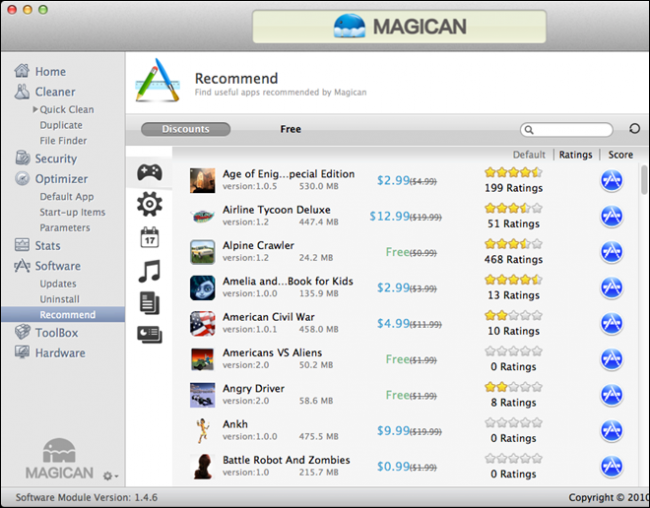Open Updates under Software

pyautogui.click(x=58, y=284)
